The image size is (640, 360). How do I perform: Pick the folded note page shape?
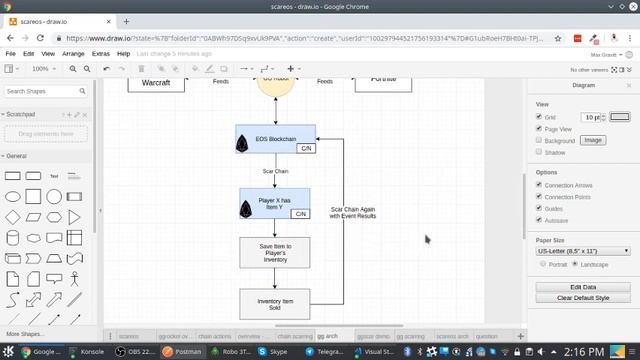point(13,279)
